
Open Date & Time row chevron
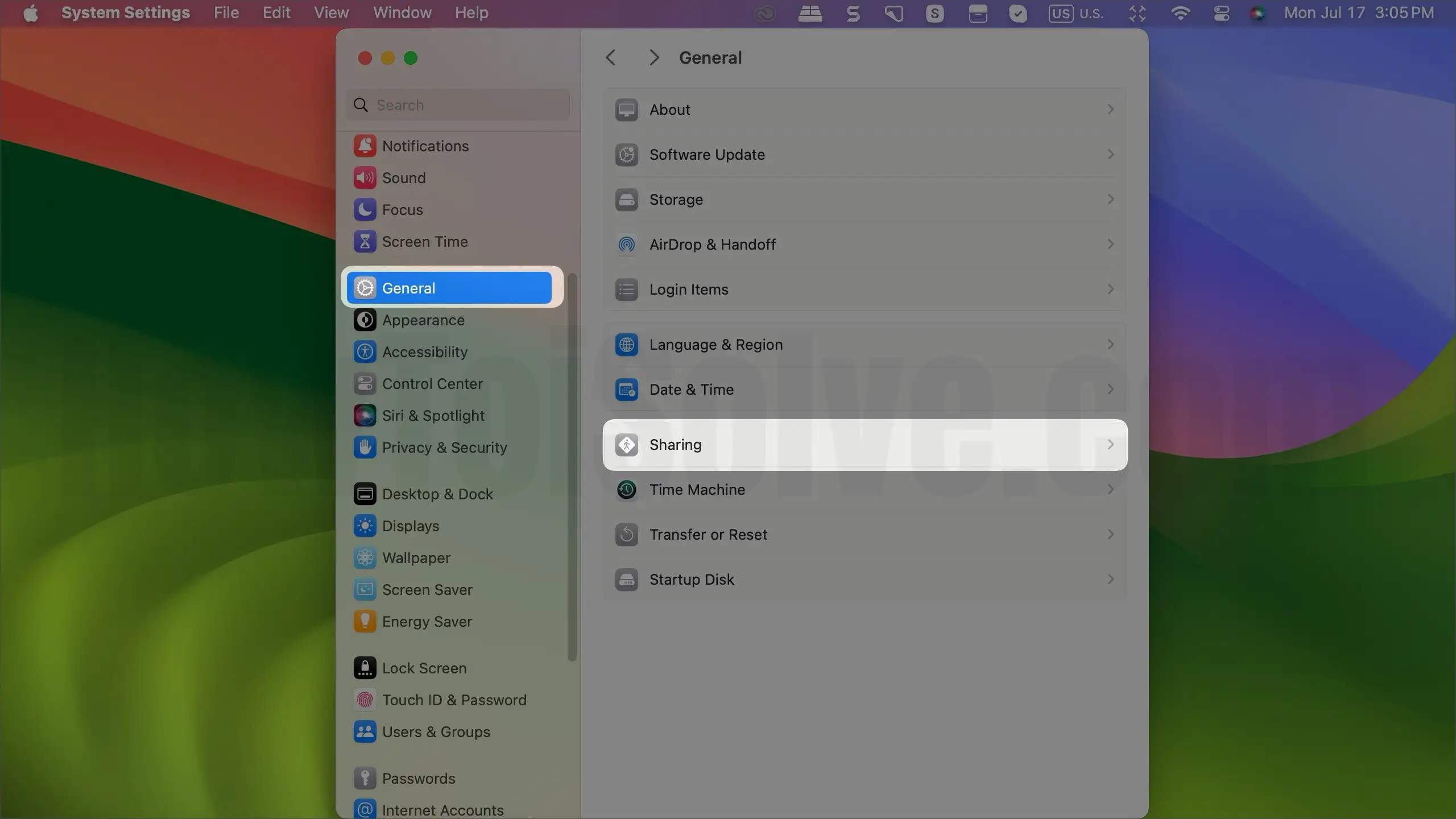1110,389
